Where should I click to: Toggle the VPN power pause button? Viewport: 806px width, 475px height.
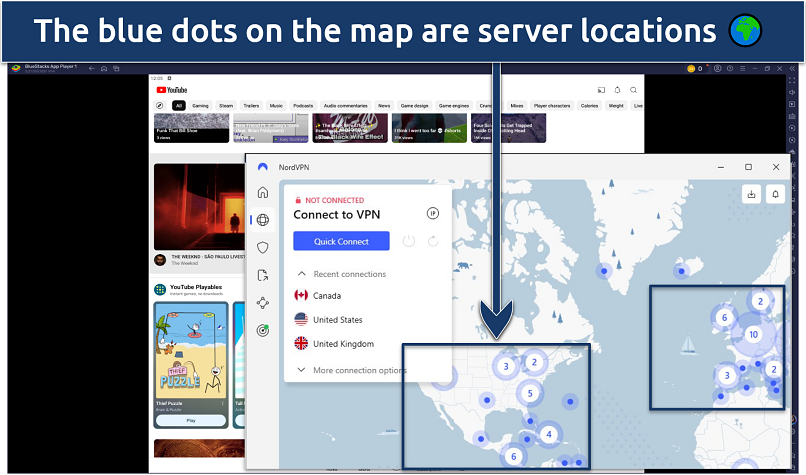coord(408,241)
